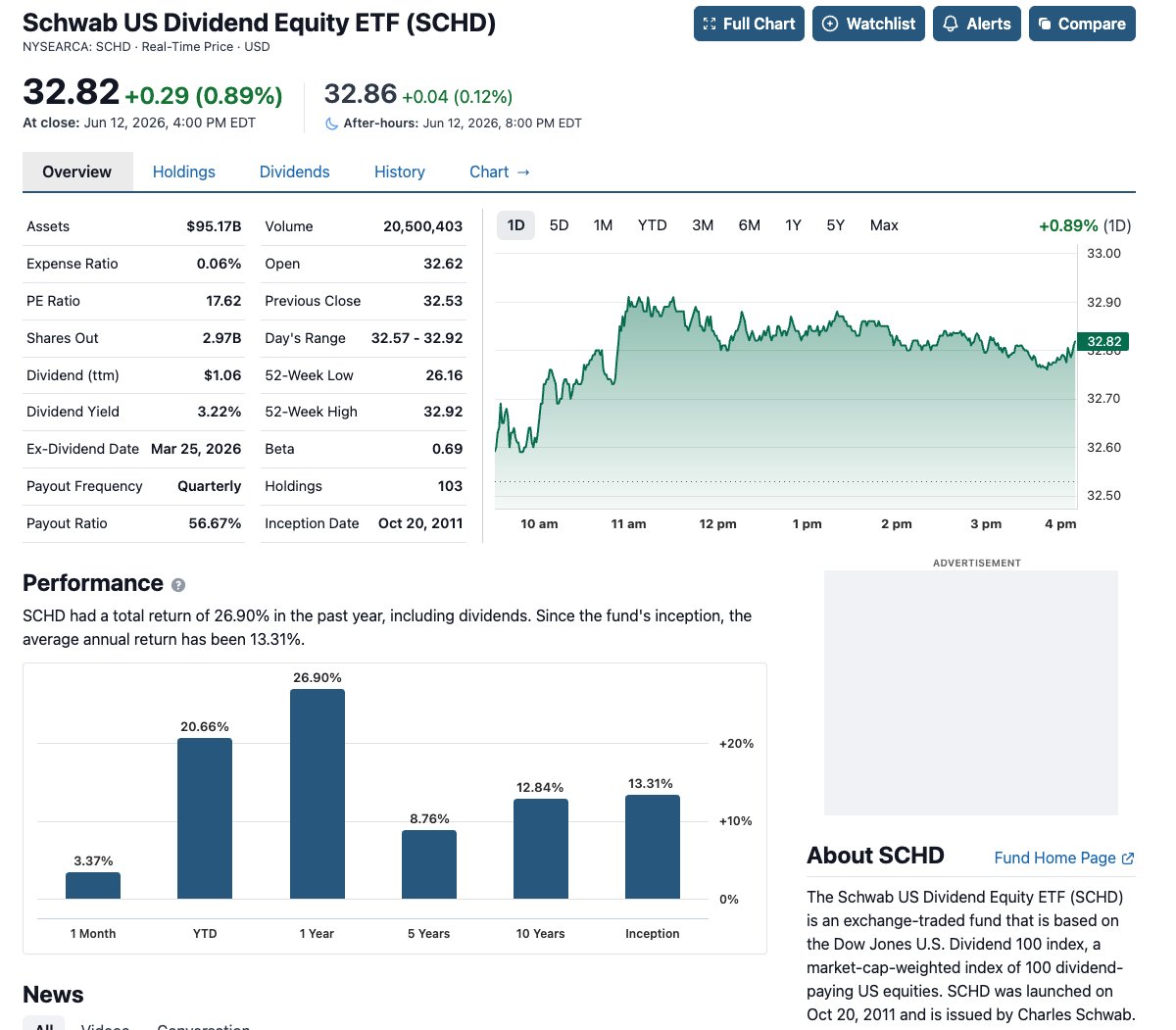Click the advertisement placeholder box
Image resolution: width=1176 pixels, height=1030 pixels.
[x=971, y=693]
